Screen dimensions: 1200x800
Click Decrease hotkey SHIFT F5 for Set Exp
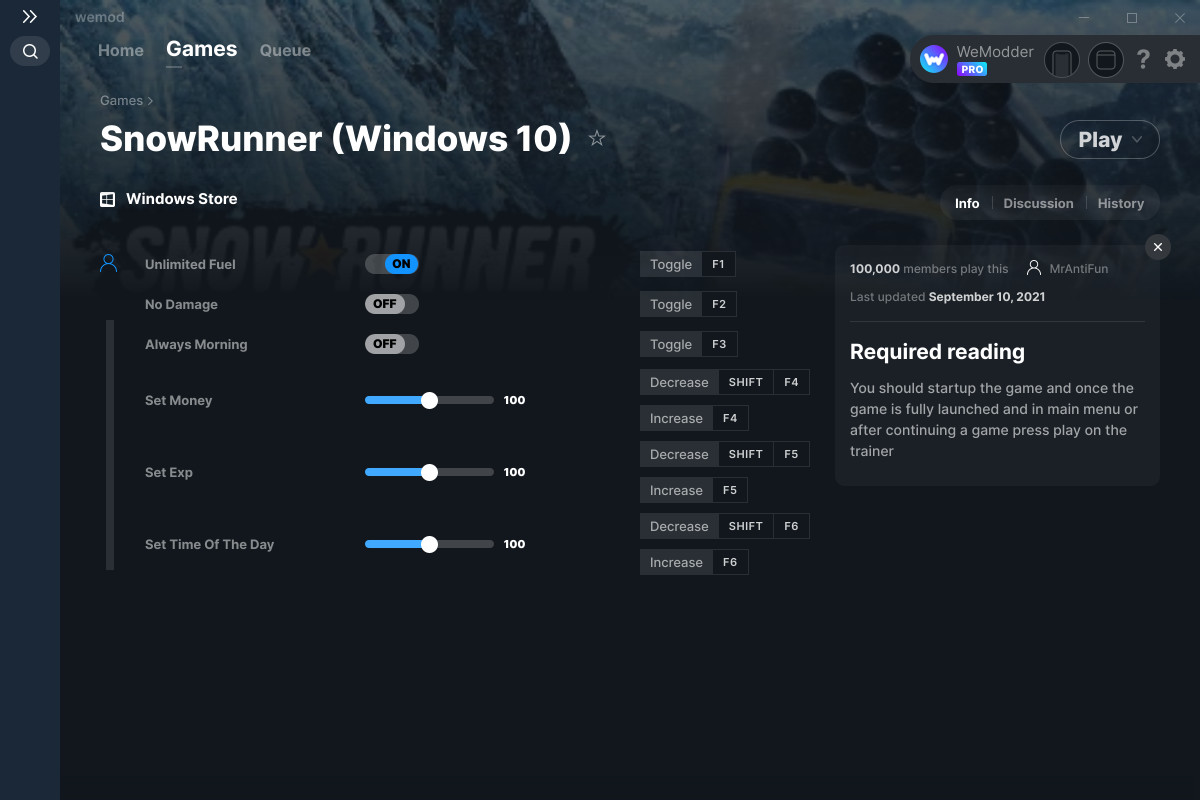(x=725, y=454)
